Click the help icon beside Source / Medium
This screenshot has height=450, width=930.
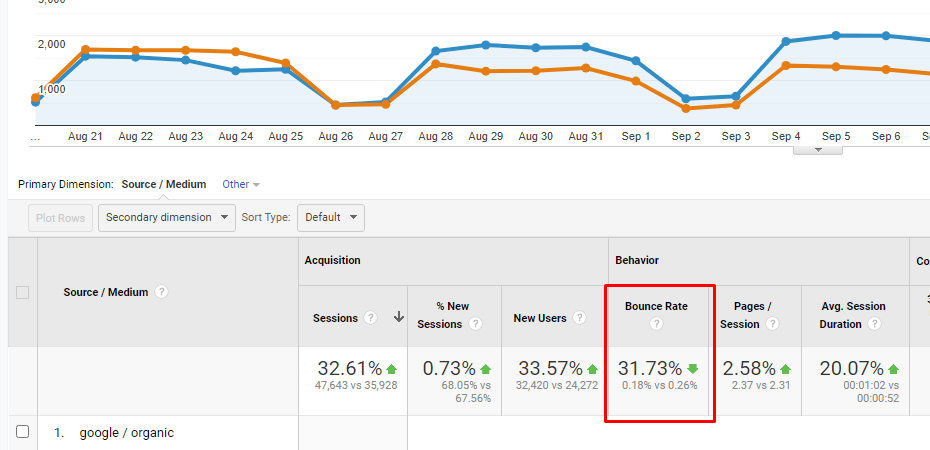162,292
